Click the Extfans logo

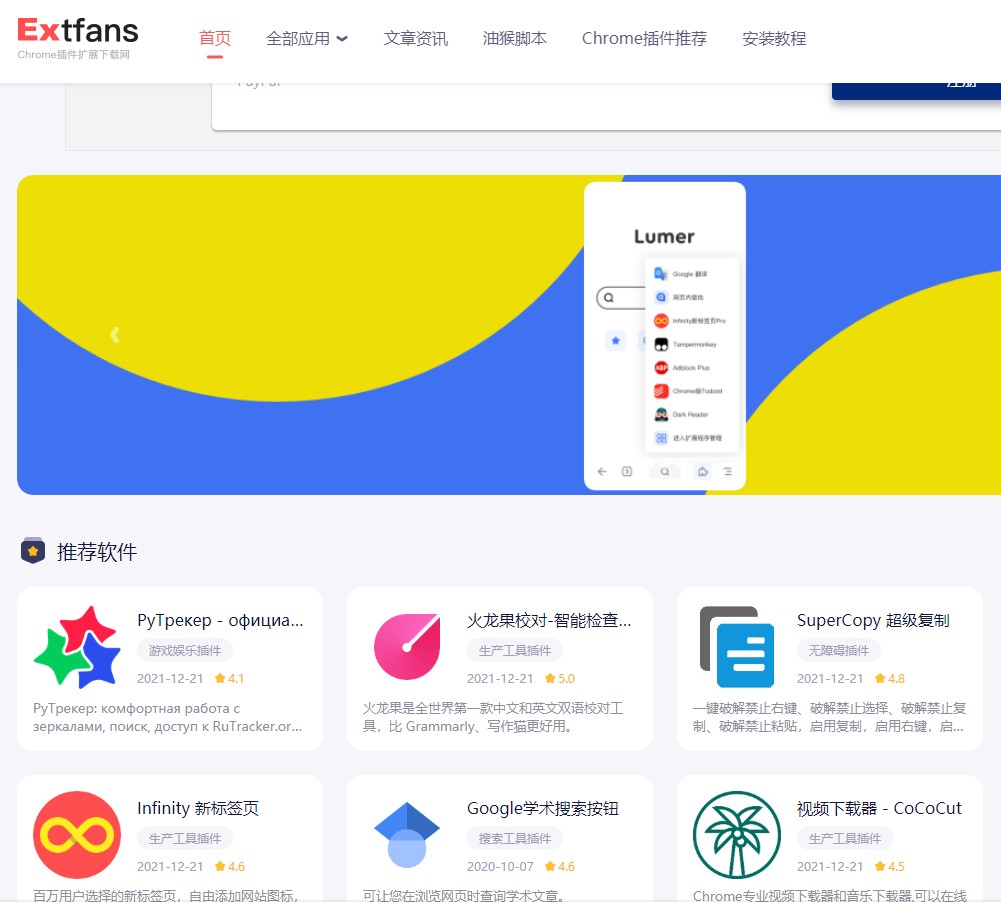[x=77, y=38]
